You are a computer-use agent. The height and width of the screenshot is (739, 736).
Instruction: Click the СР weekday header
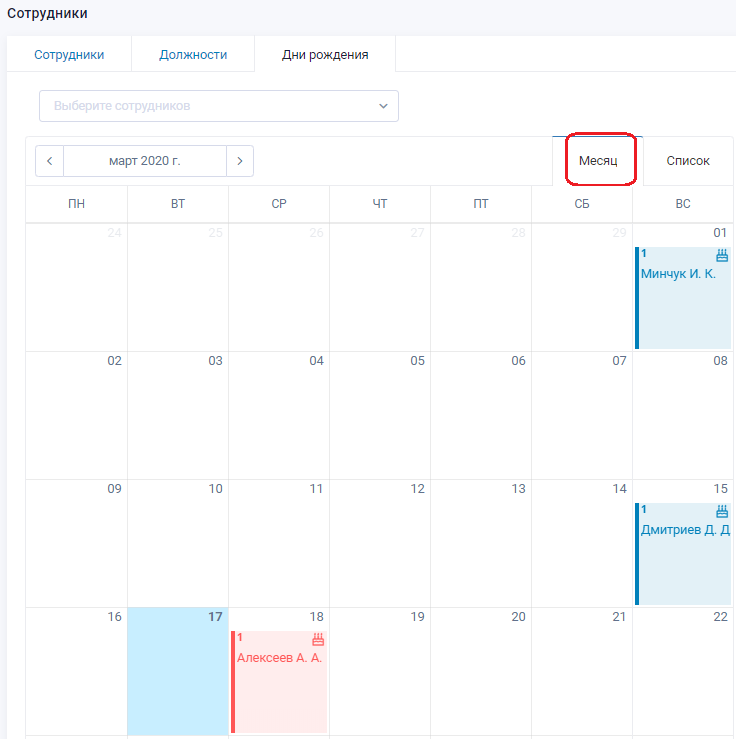[x=278, y=204]
